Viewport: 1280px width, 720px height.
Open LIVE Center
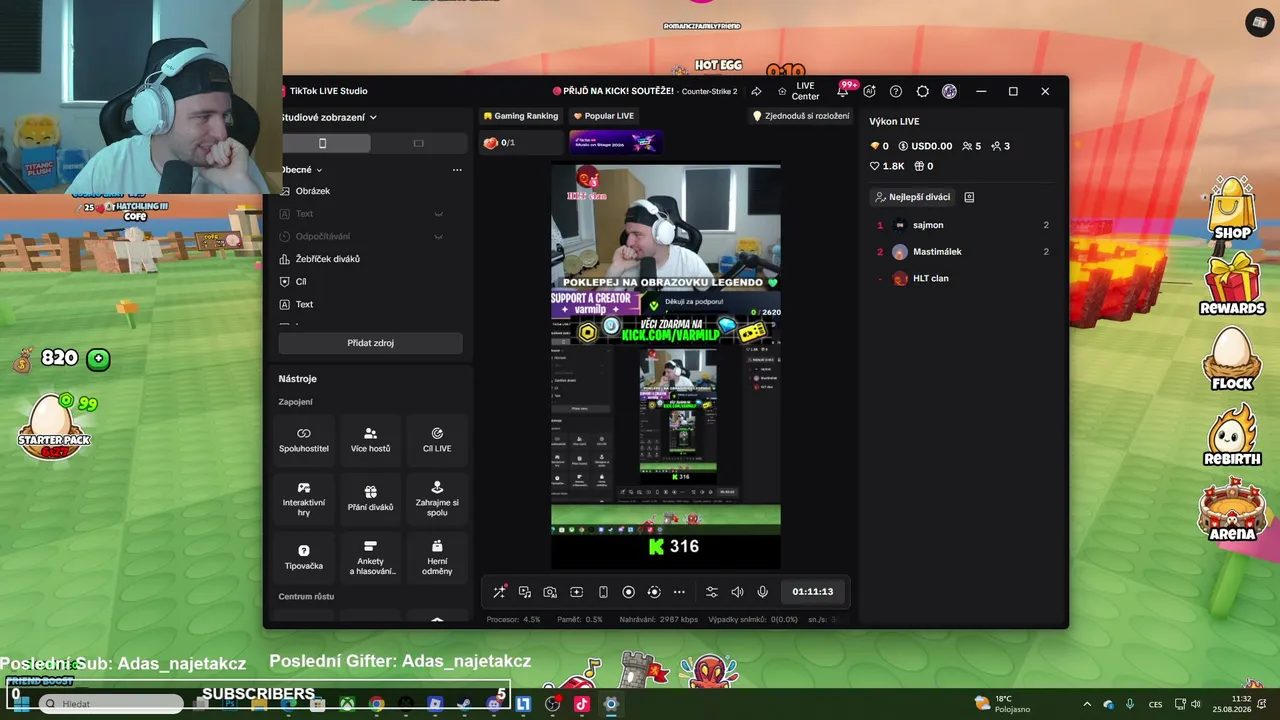pos(798,91)
